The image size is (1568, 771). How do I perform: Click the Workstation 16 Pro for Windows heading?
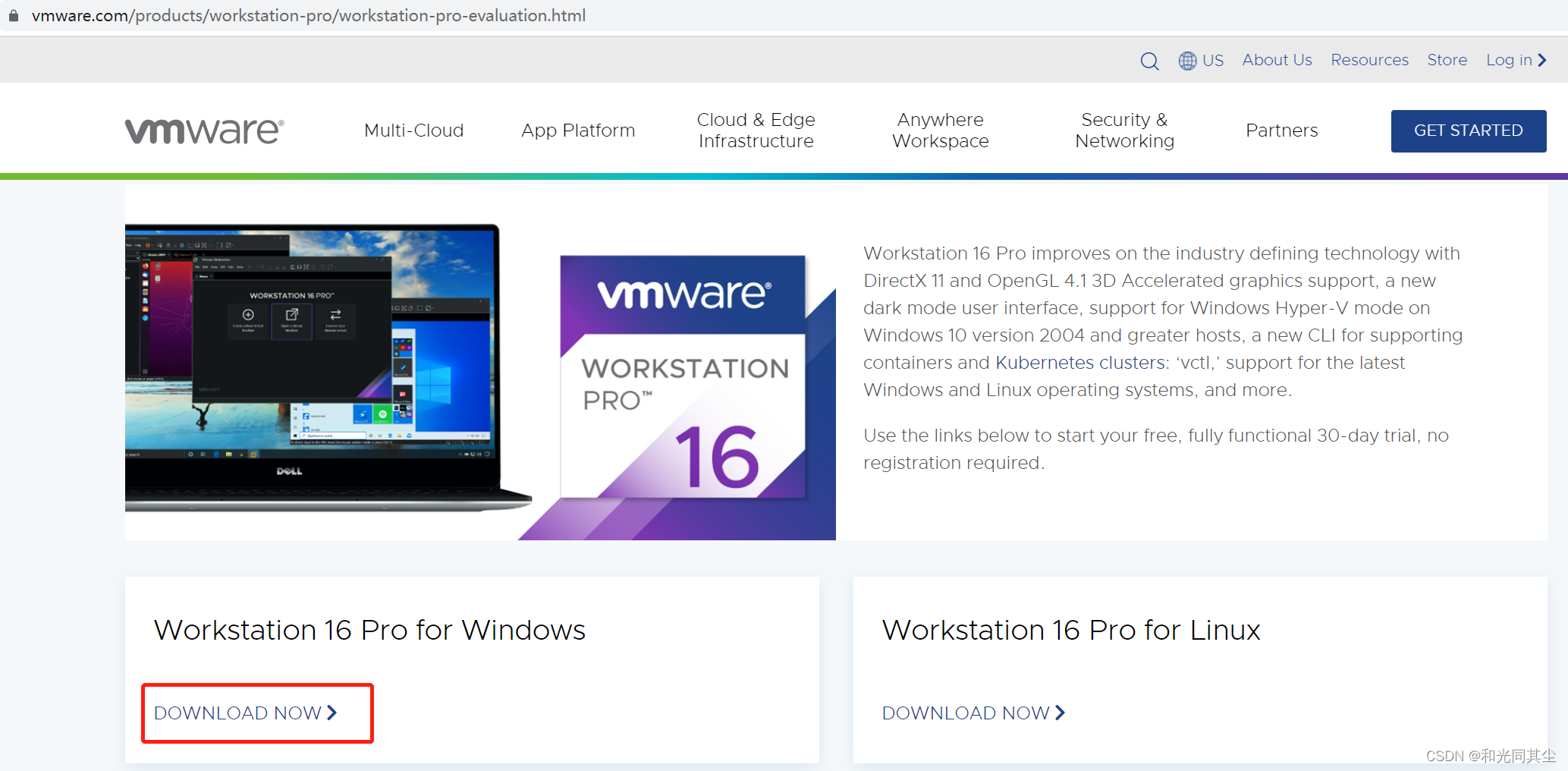point(369,630)
